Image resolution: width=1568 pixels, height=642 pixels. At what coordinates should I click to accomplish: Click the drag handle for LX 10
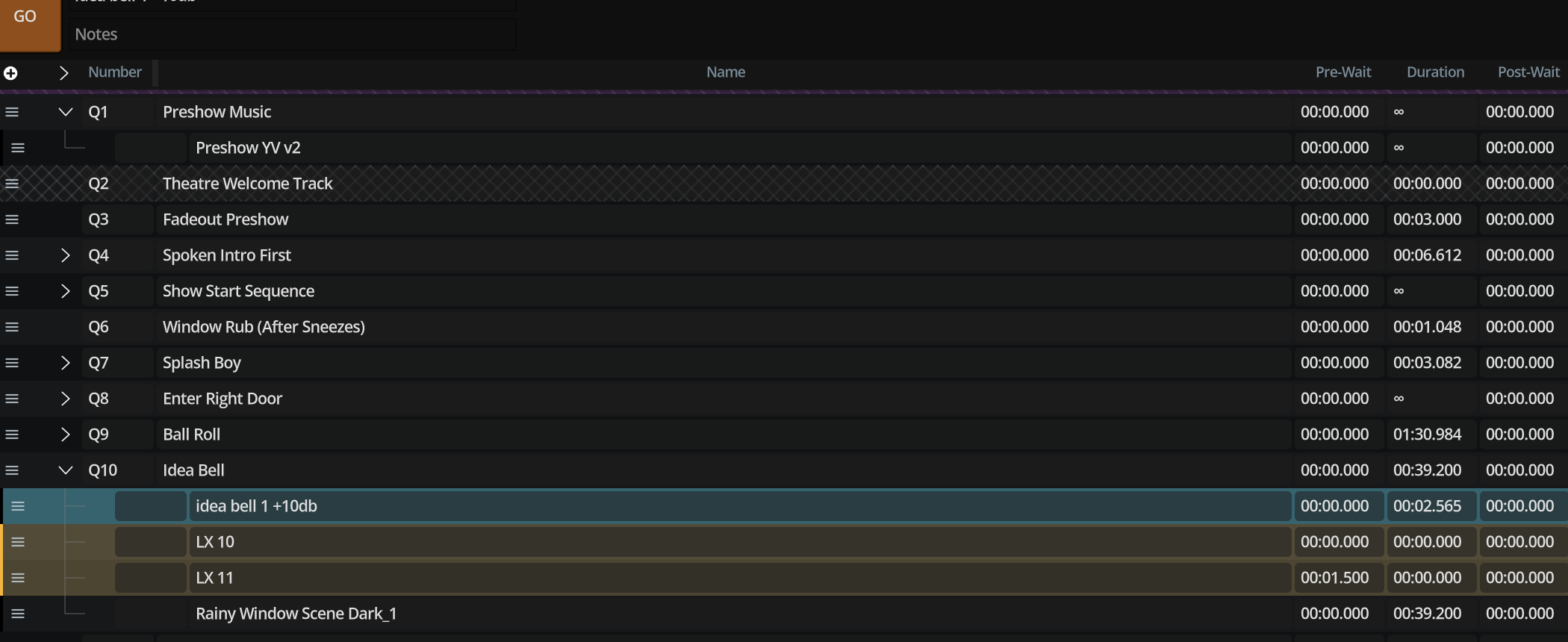tap(18, 542)
